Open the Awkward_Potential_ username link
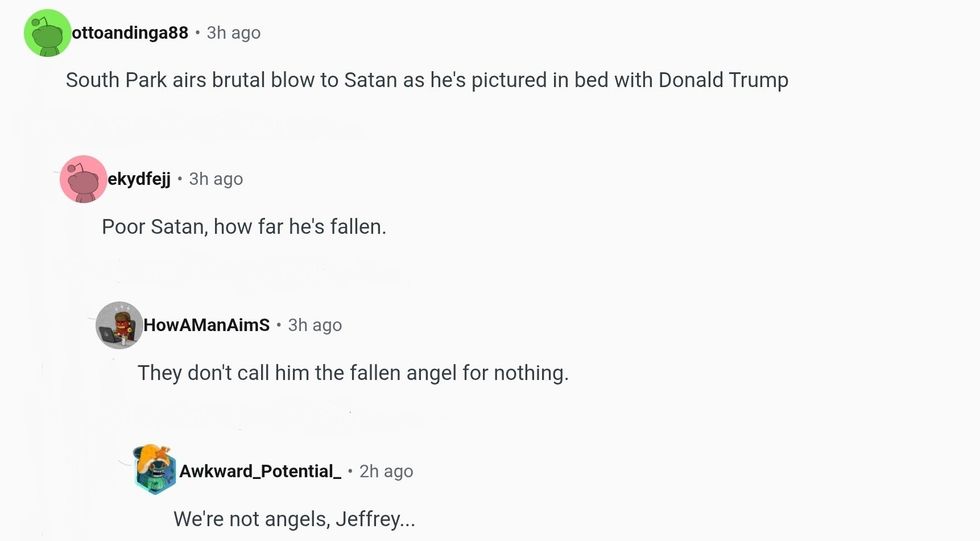The image size is (980, 541). (260, 471)
